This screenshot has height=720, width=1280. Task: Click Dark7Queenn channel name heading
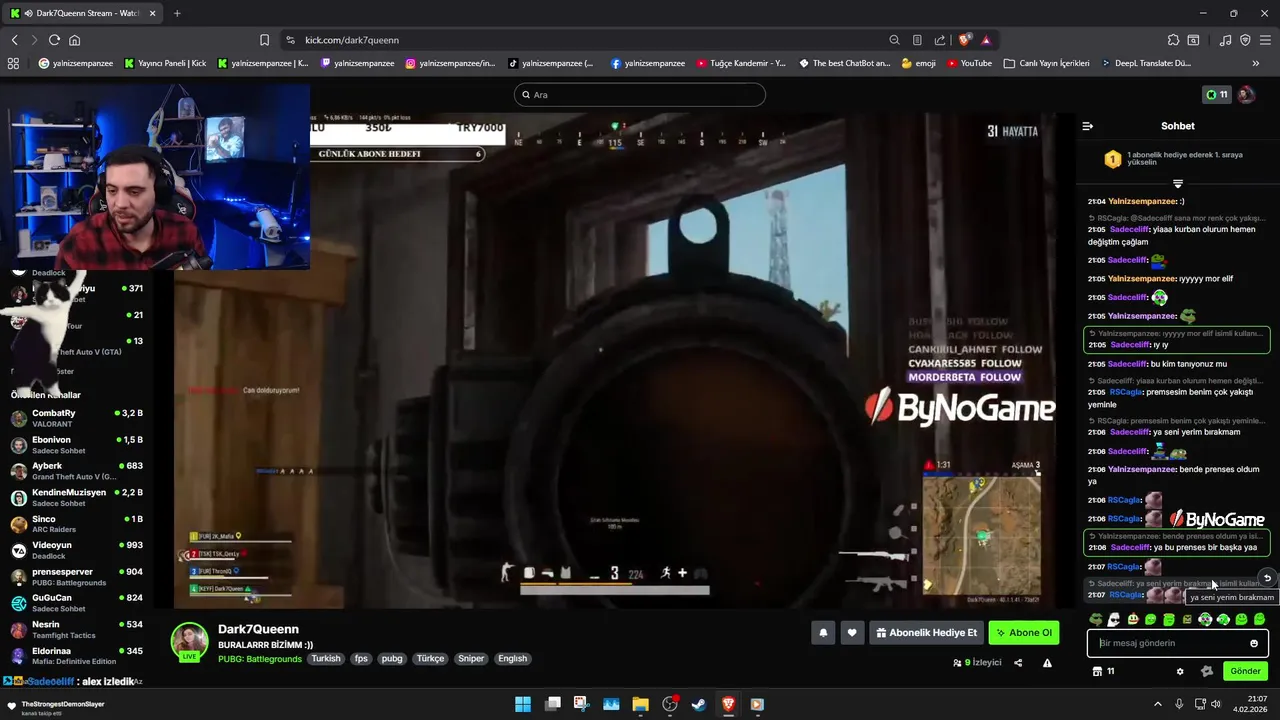(258, 629)
